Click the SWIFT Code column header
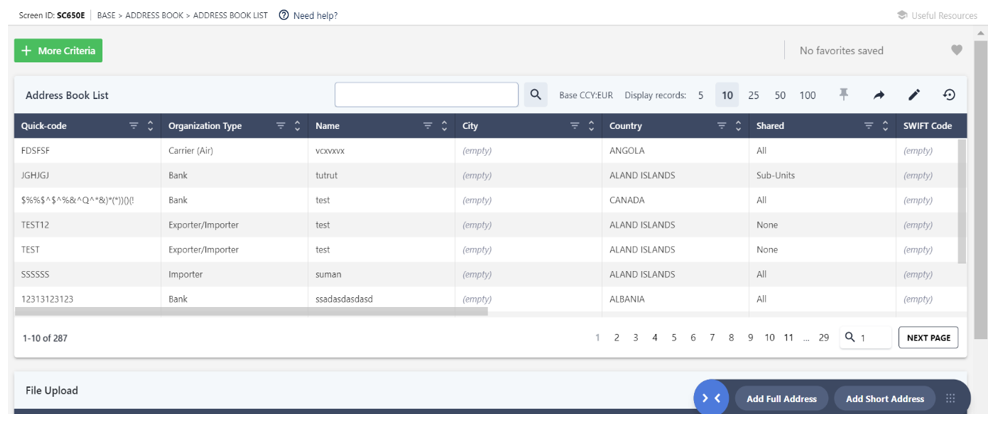This screenshot has width=992, height=421. (x=927, y=126)
